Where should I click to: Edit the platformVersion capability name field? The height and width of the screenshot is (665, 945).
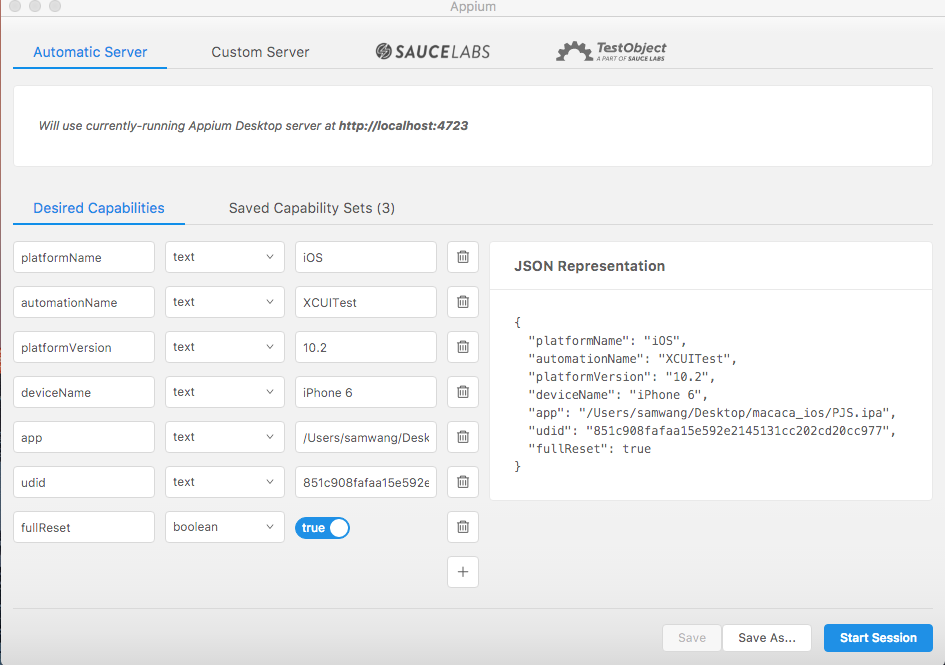pos(84,347)
